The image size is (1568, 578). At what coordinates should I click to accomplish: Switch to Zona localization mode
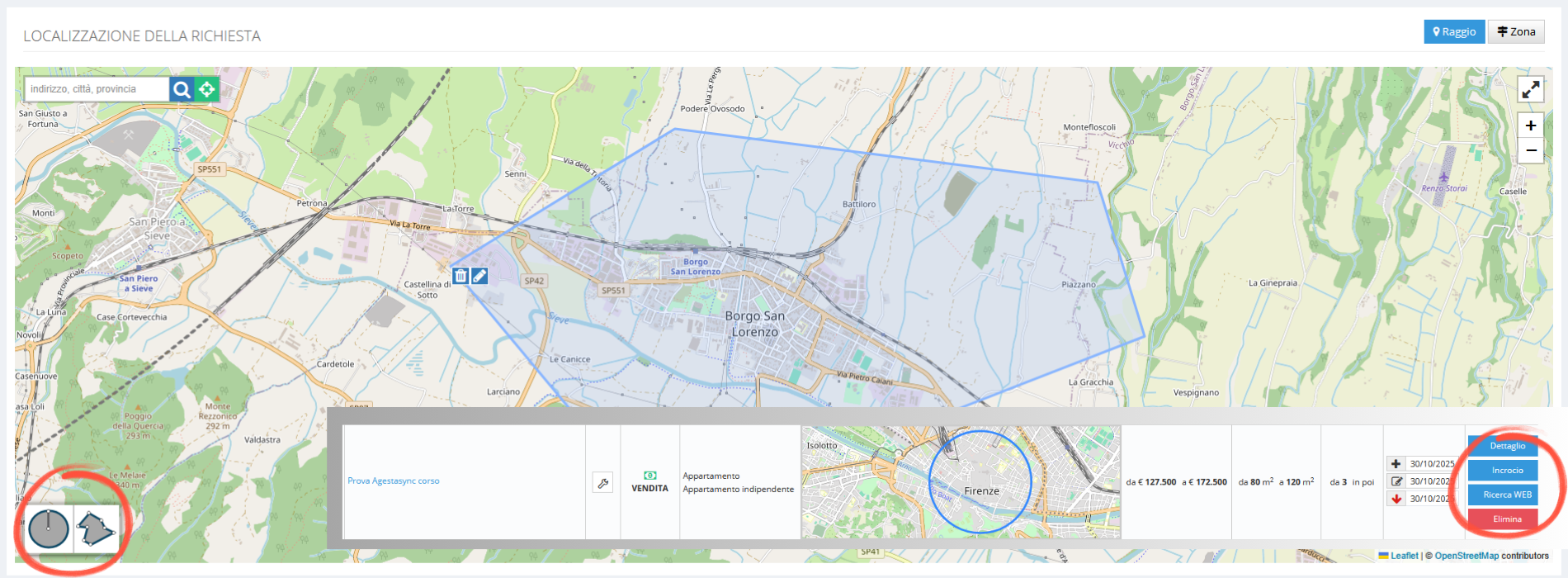[x=1516, y=32]
